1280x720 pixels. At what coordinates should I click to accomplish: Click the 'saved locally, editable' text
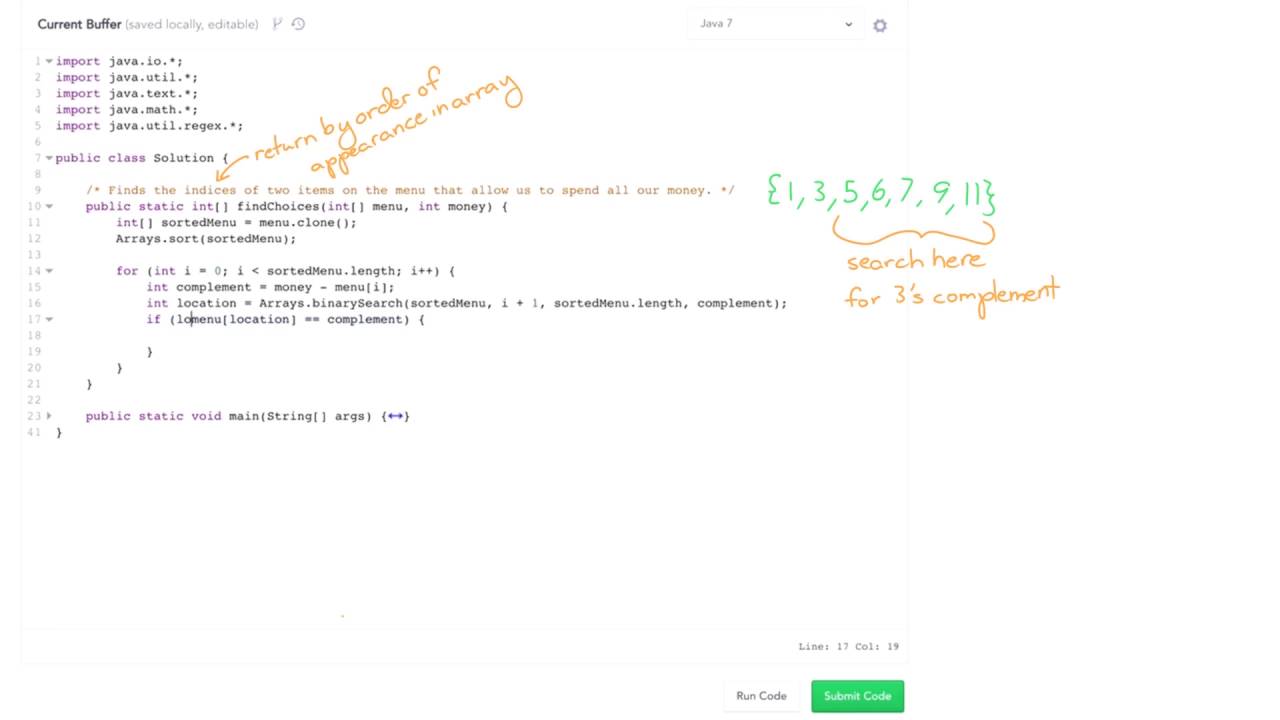coord(192,24)
